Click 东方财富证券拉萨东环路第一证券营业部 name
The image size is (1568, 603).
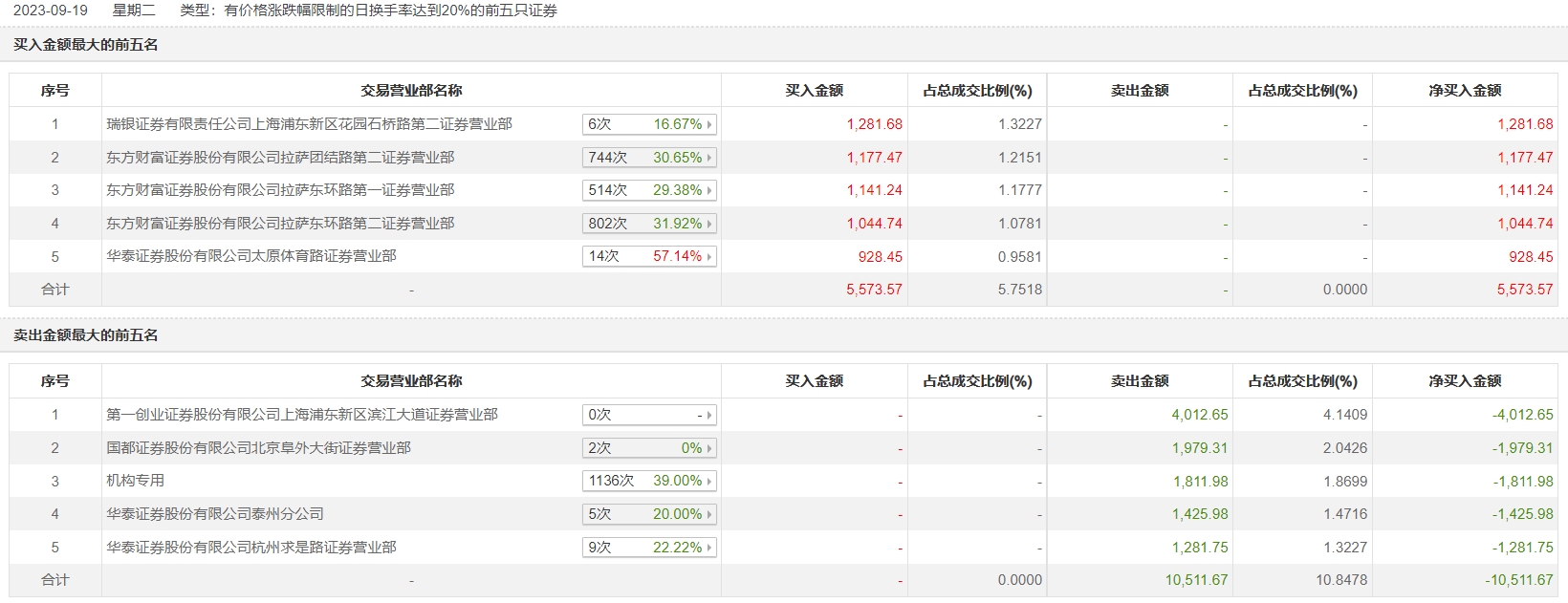(x=280, y=190)
